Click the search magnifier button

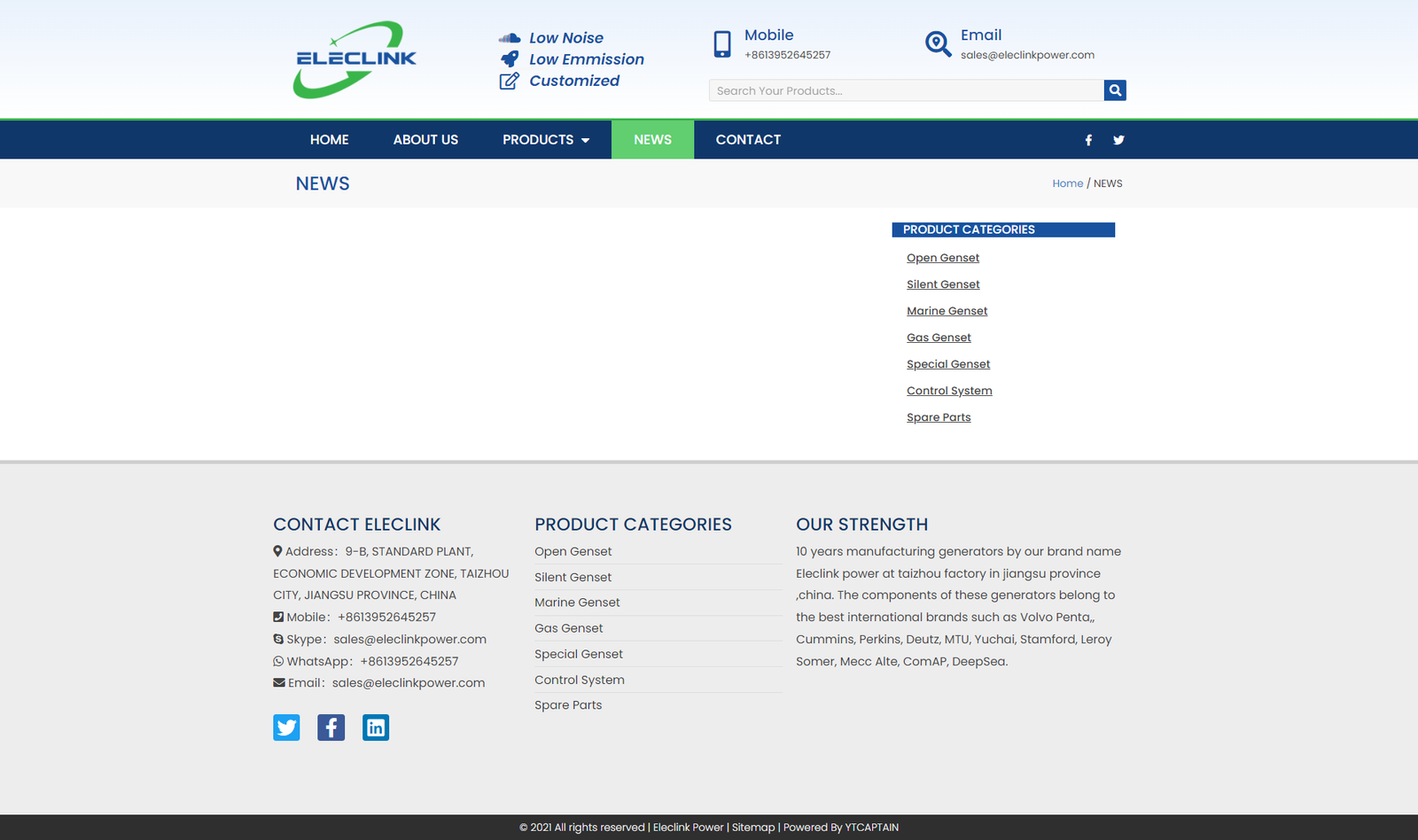[x=1115, y=90]
